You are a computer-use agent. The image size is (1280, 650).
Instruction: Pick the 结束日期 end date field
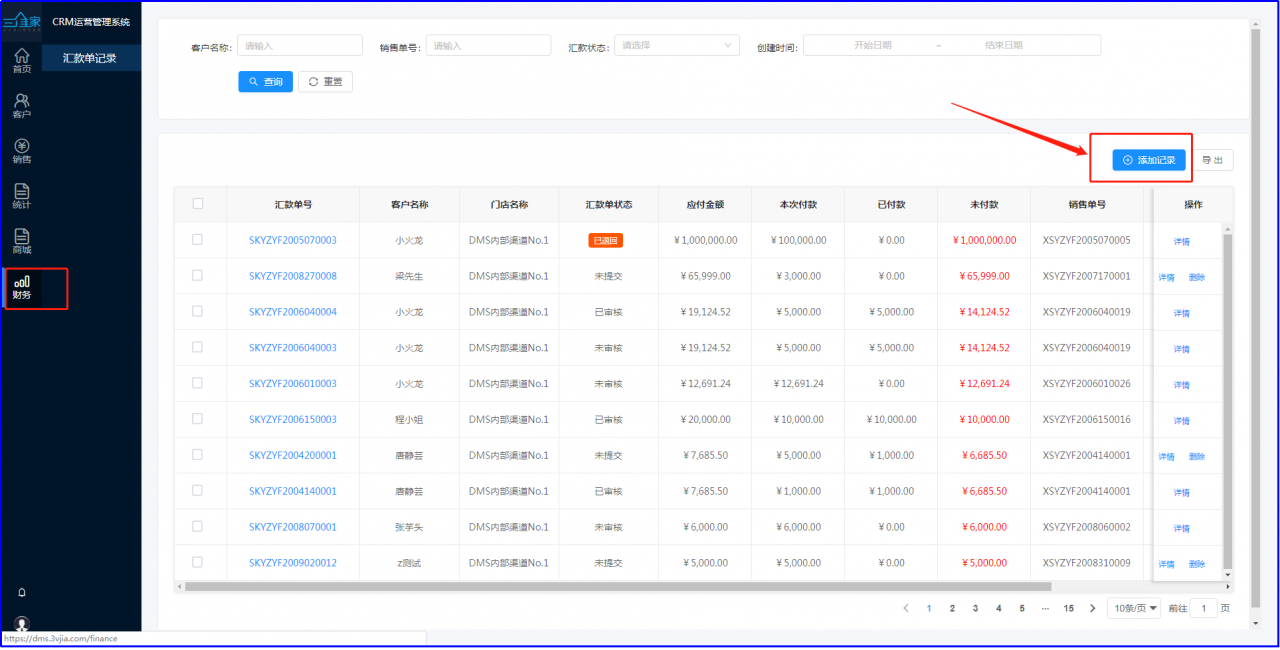coord(1004,45)
